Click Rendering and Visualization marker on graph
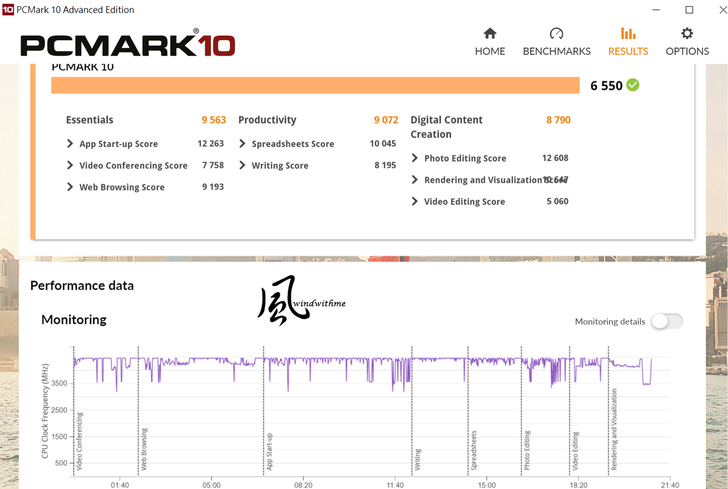Image resolution: width=728 pixels, height=489 pixels. (614, 430)
